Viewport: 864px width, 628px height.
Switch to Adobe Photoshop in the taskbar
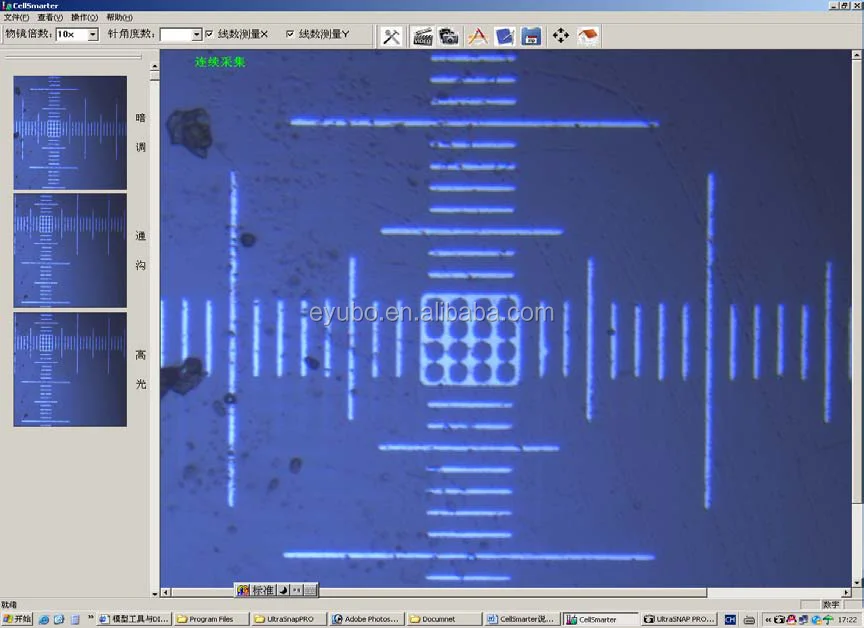(365, 620)
